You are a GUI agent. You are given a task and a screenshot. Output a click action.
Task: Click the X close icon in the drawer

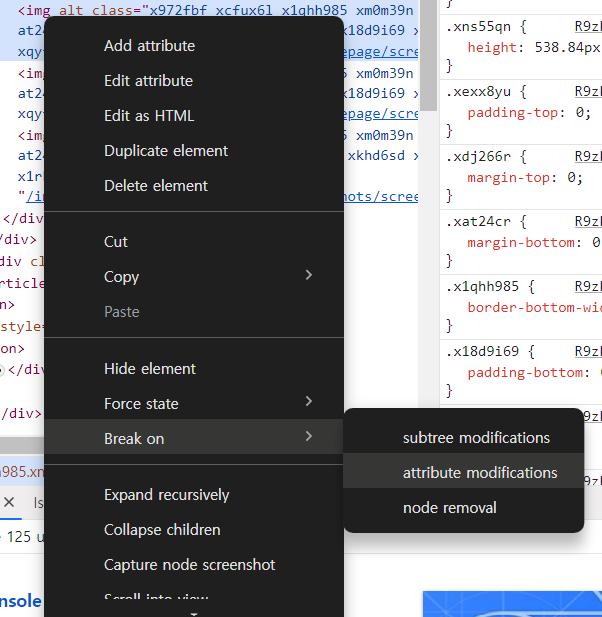[x=9, y=502]
